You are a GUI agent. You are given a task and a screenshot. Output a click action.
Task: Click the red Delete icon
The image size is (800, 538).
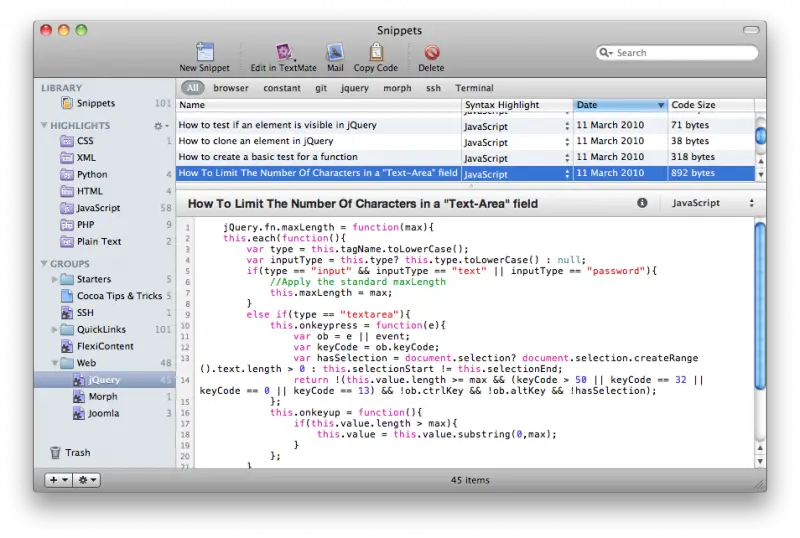pos(432,52)
